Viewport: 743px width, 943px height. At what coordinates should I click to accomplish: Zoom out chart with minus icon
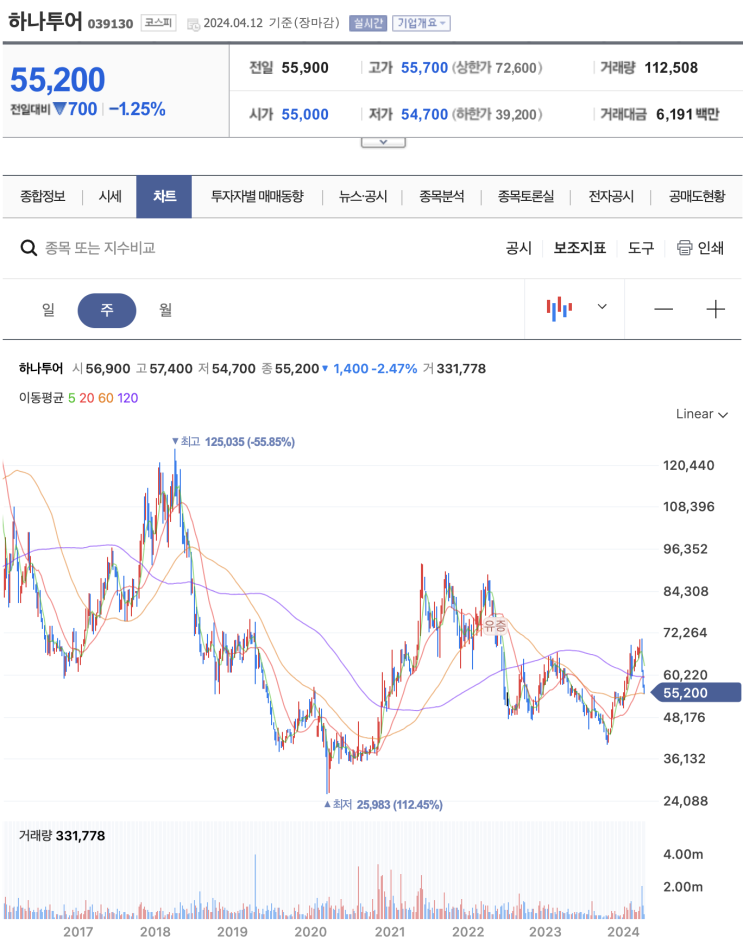664,309
